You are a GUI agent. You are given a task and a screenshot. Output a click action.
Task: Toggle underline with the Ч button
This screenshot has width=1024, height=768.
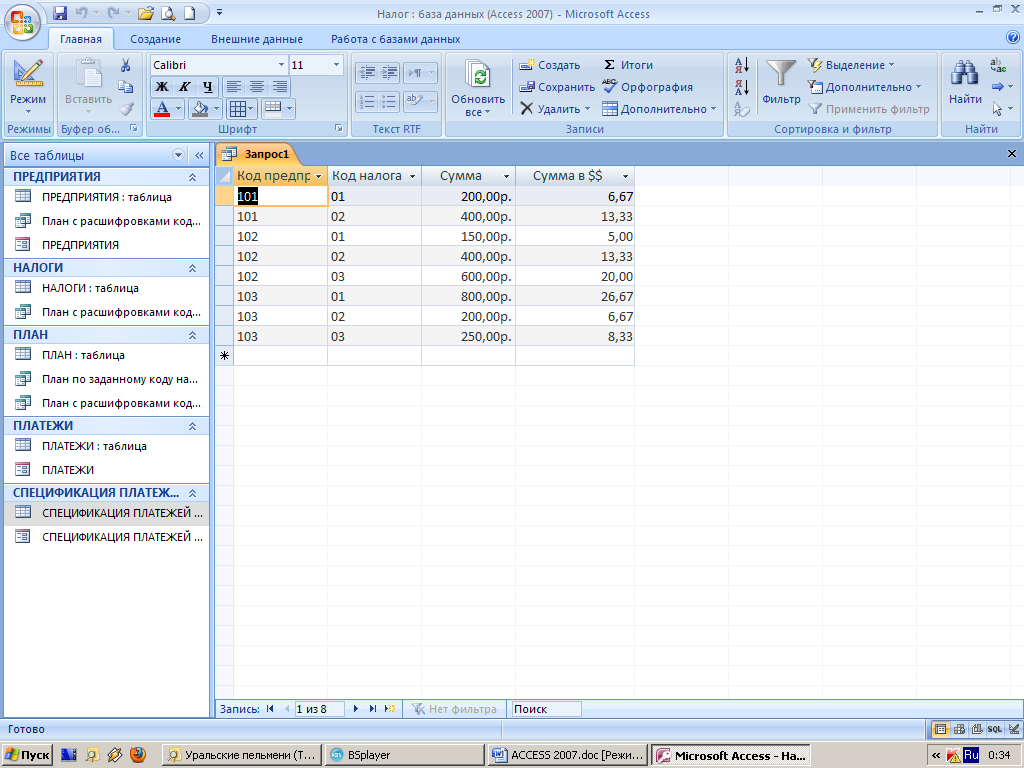207,86
